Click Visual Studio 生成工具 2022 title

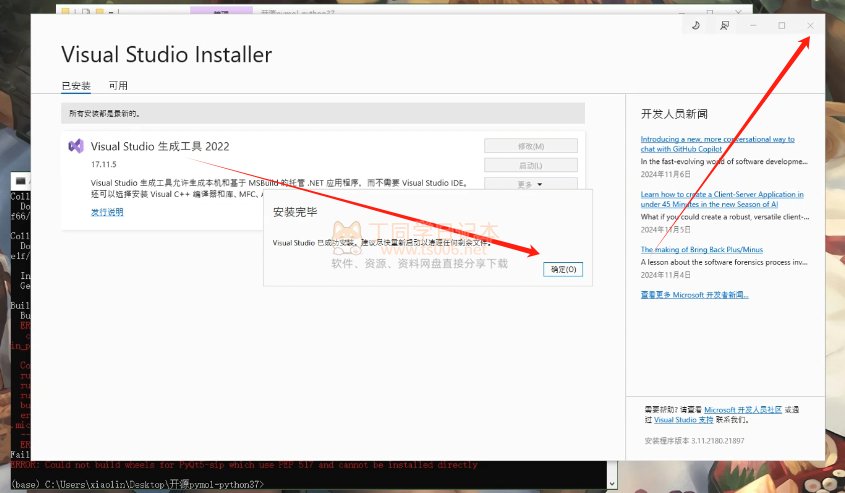pyautogui.click(x=160, y=147)
